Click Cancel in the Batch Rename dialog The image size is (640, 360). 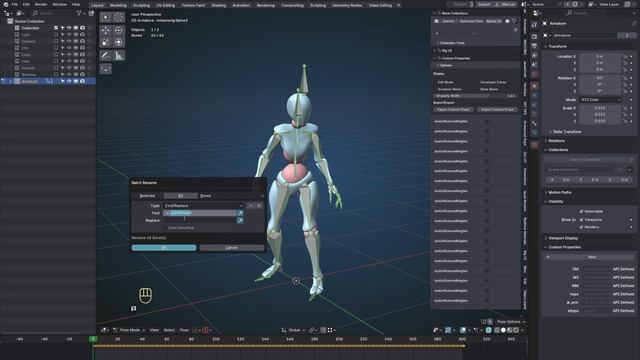231,248
